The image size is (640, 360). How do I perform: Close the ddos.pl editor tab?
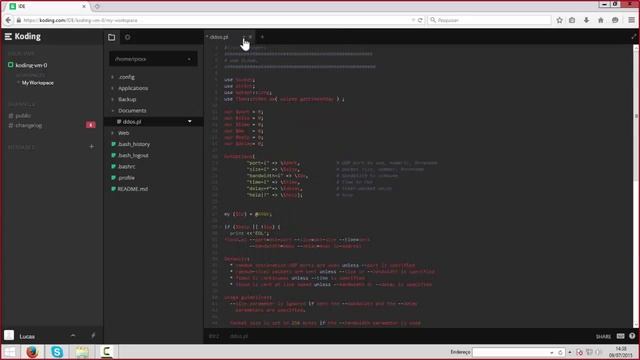(251, 37)
